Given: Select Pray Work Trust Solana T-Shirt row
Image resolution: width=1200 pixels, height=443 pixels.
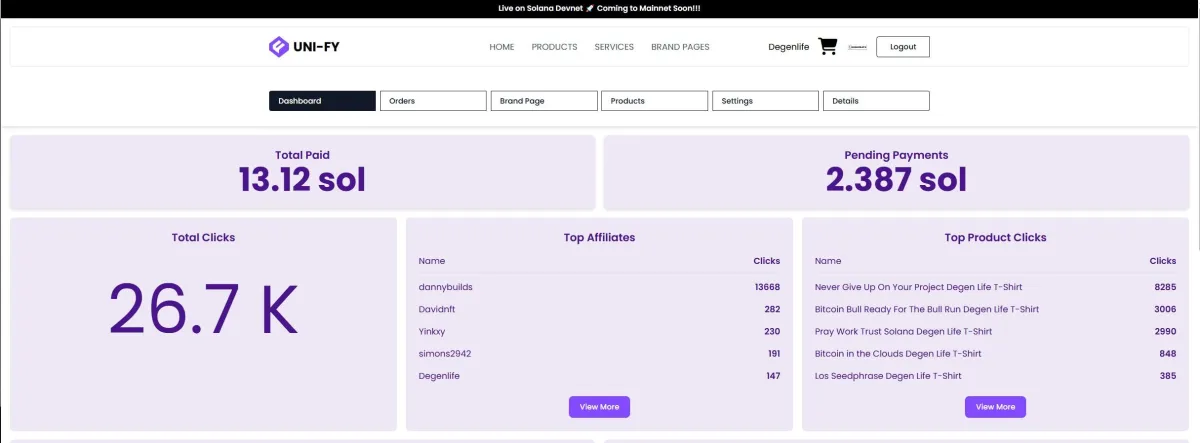Looking at the screenshot, I should (995, 331).
